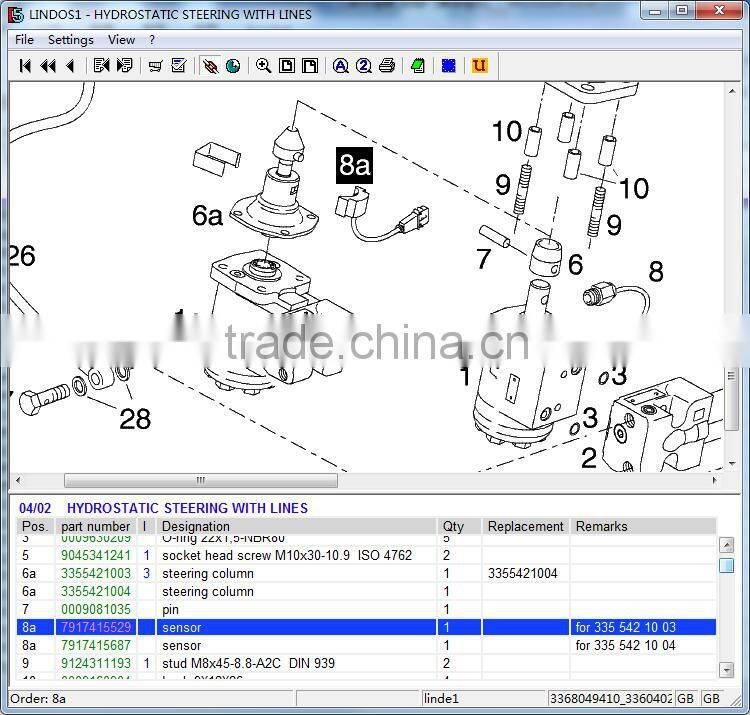Image resolution: width=750 pixels, height=715 pixels.
Task: Click the second page view icon
Action: 310,66
